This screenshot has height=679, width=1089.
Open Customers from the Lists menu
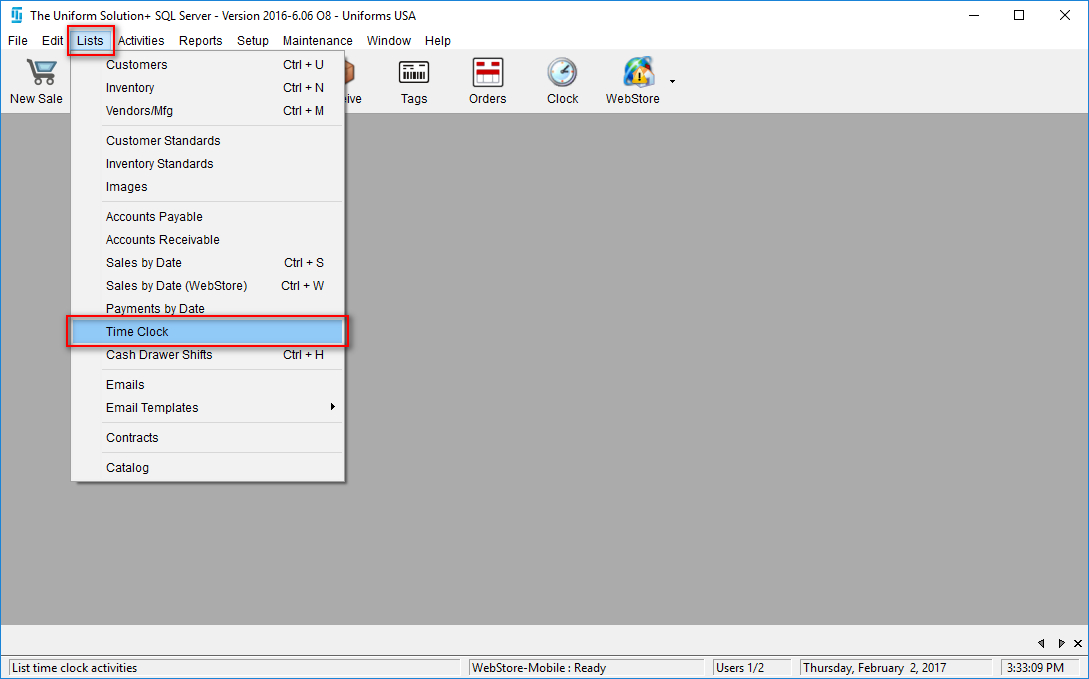coord(136,64)
